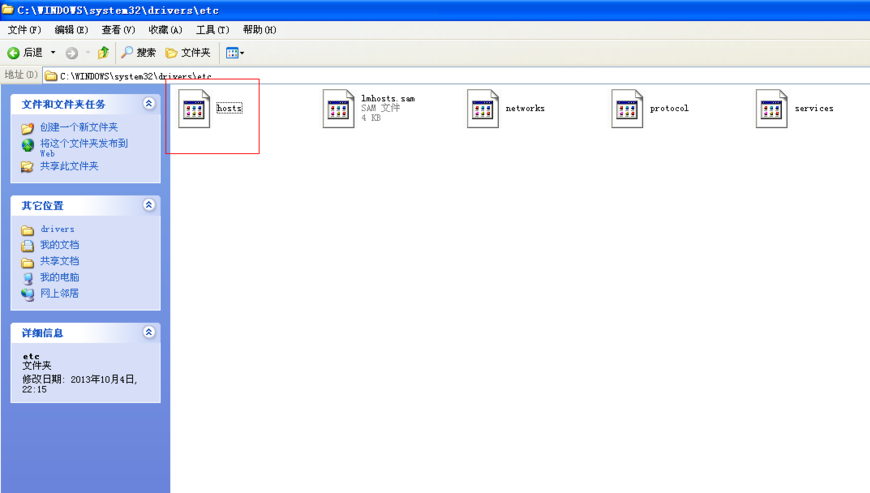Click the 其它位置 panel header
Image resolution: width=870 pixels, height=493 pixels.
pyautogui.click(x=85, y=205)
